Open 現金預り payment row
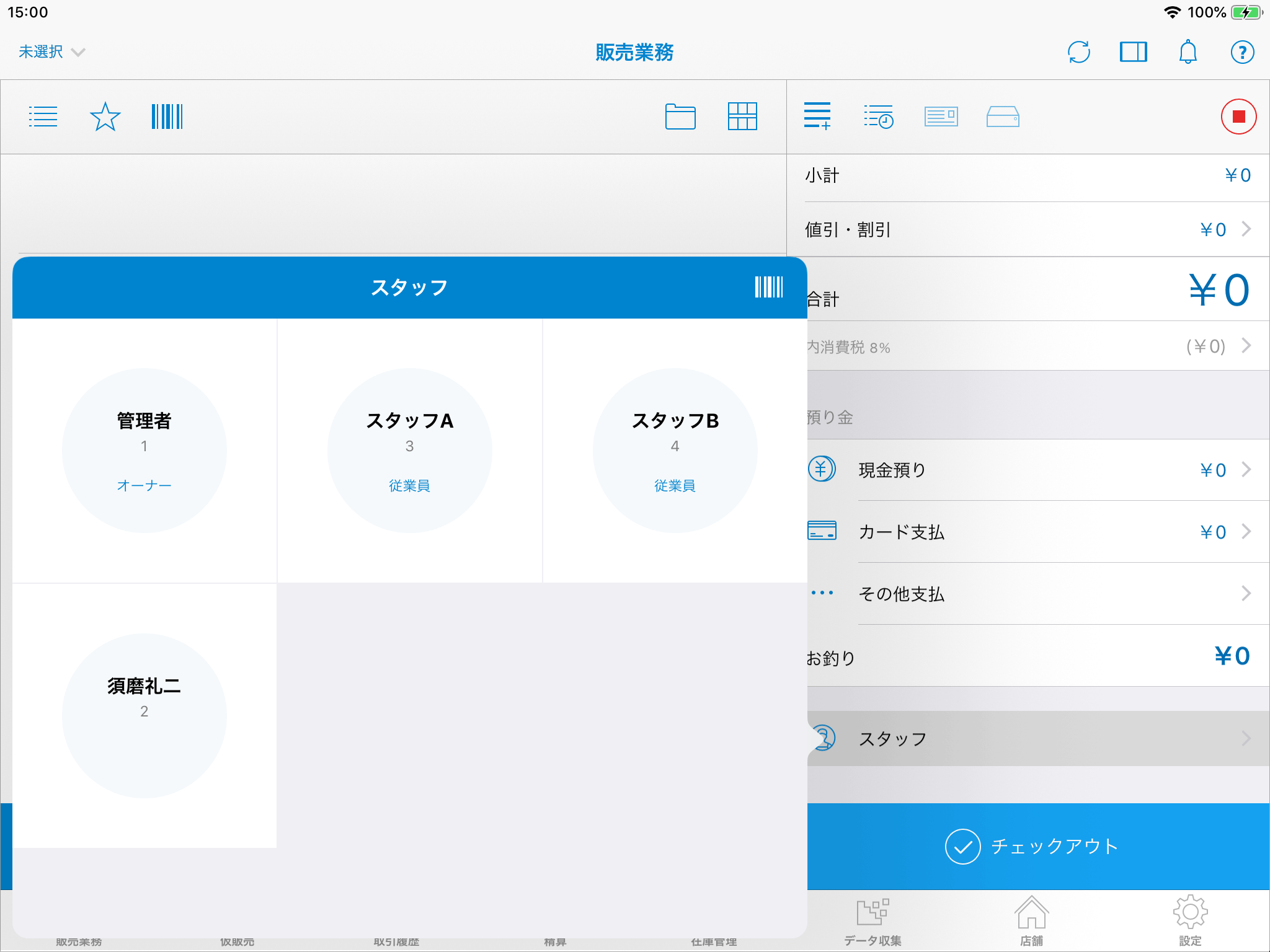The width and height of the screenshot is (1270, 952). click(1037, 470)
